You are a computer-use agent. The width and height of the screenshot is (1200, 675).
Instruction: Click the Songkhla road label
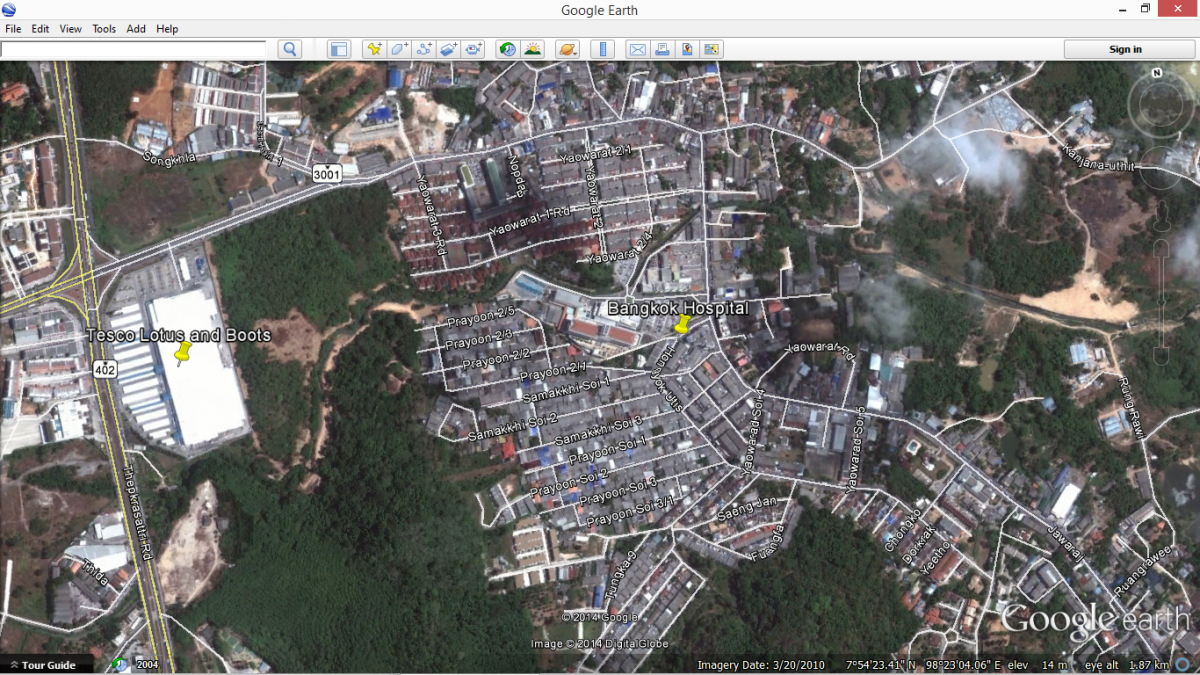[x=167, y=159]
